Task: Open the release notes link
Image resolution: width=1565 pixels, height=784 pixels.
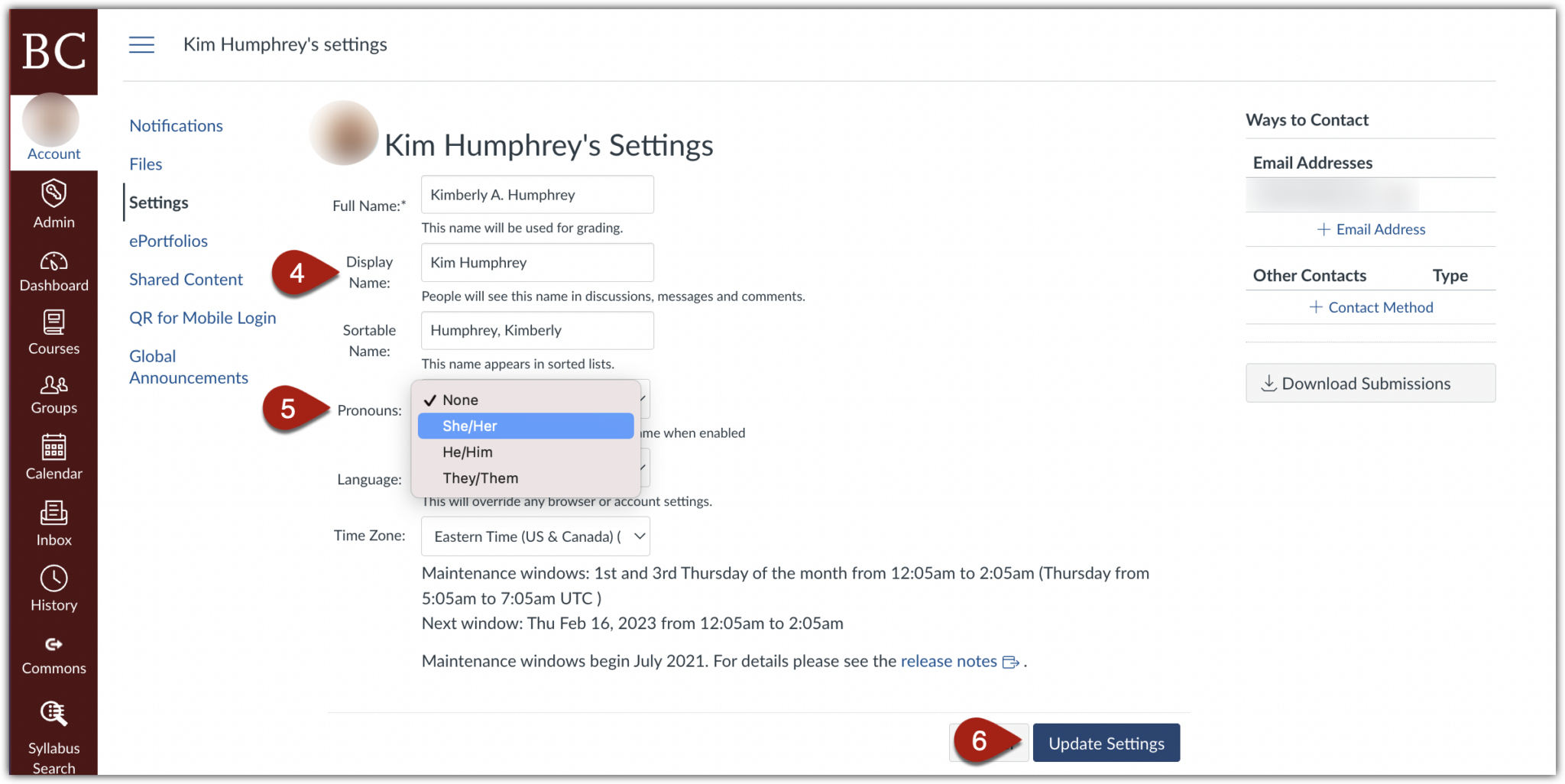Action: [948, 660]
